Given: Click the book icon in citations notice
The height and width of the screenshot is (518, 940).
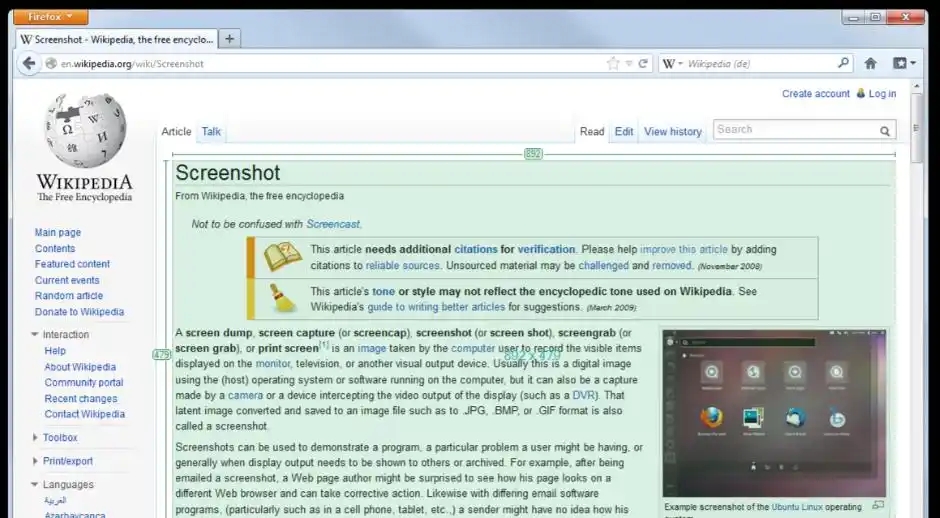Looking at the screenshot, I should pyautogui.click(x=282, y=257).
